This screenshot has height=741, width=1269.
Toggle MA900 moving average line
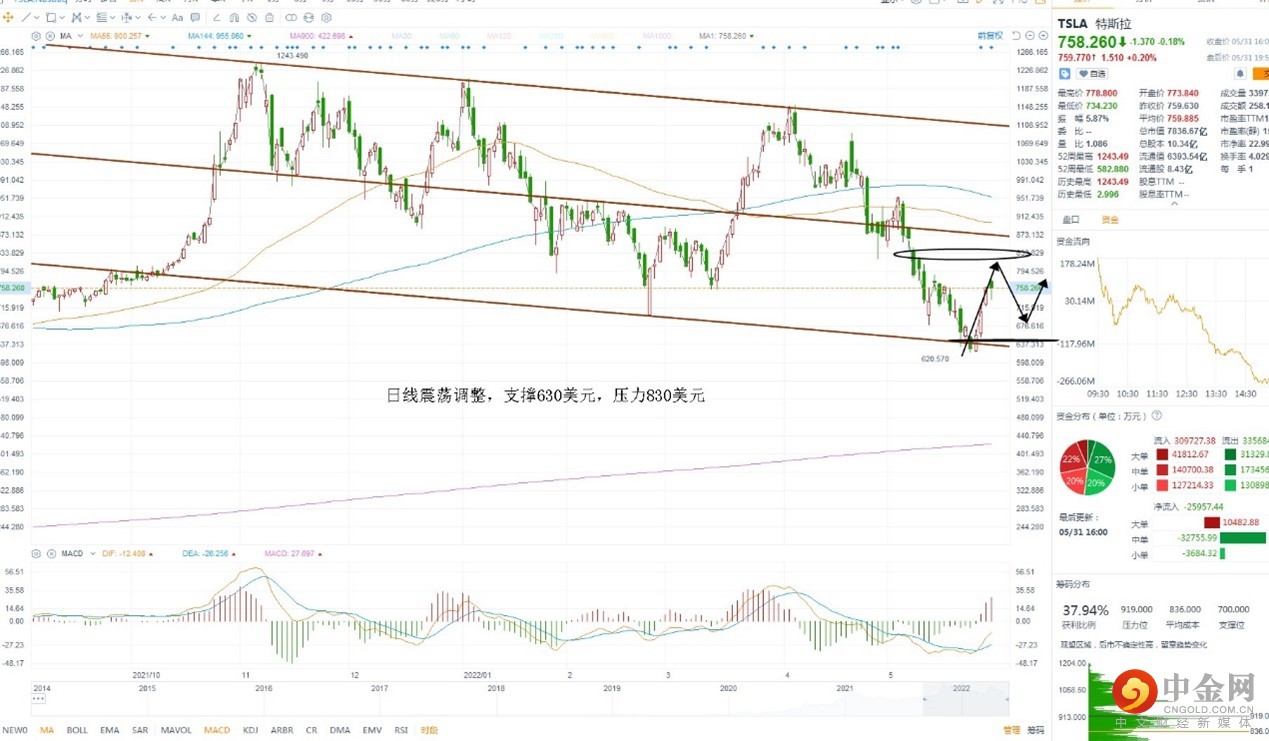click(x=320, y=36)
